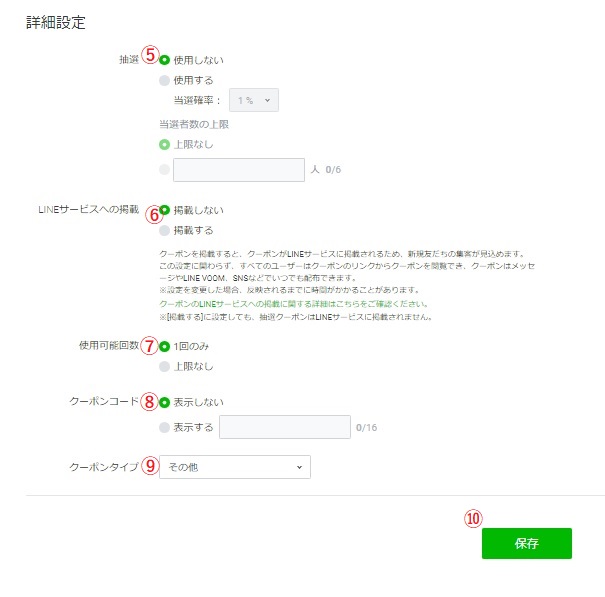The image size is (605, 597).
Task: Click the winner limit number input field
Action: click(239, 170)
